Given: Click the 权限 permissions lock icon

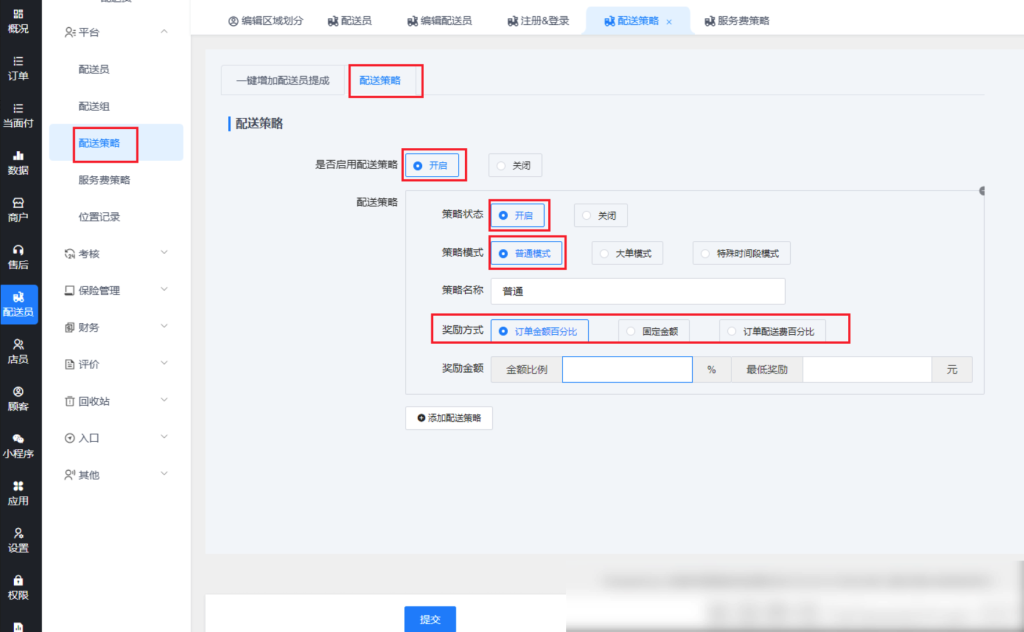Looking at the screenshot, I should (x=18, y=587).
